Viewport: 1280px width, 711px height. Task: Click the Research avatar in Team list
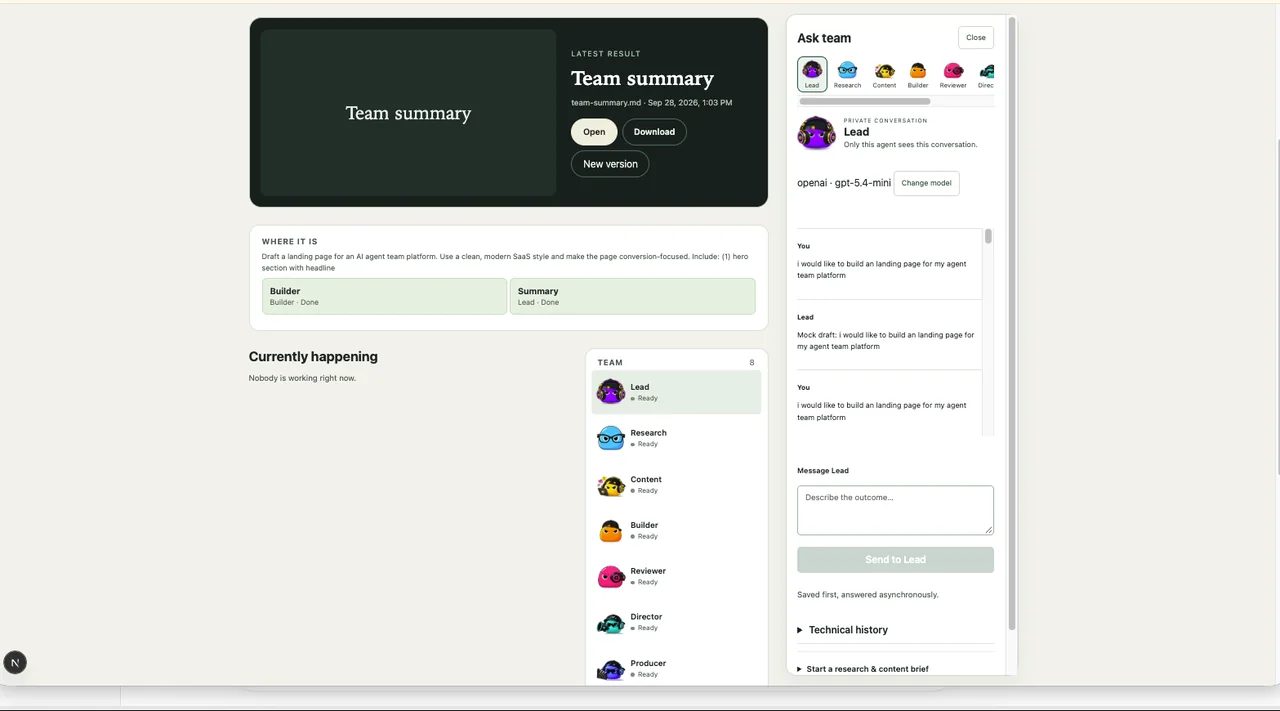(611, 438)
